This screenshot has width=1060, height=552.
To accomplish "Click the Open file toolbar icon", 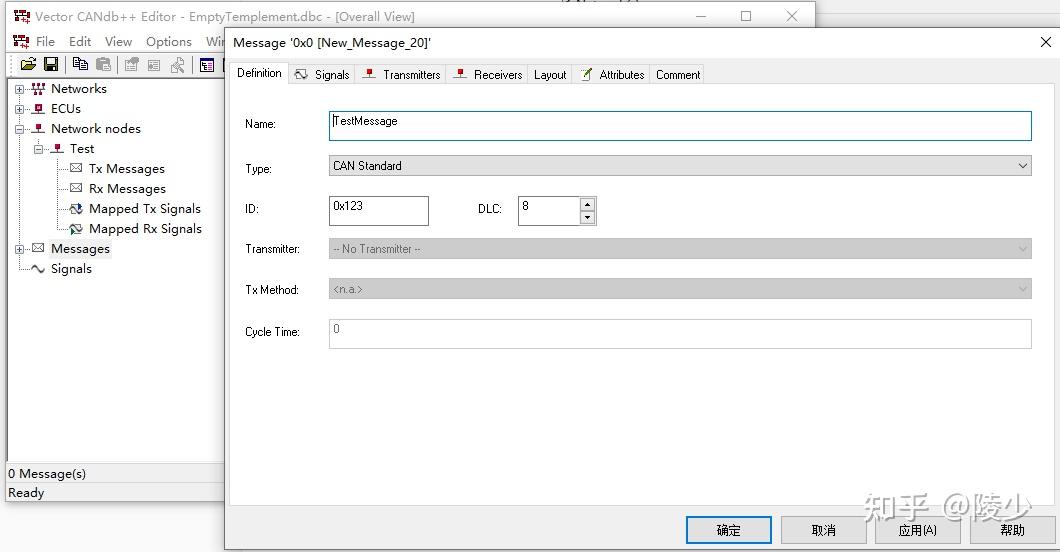I will click(28, 65).
